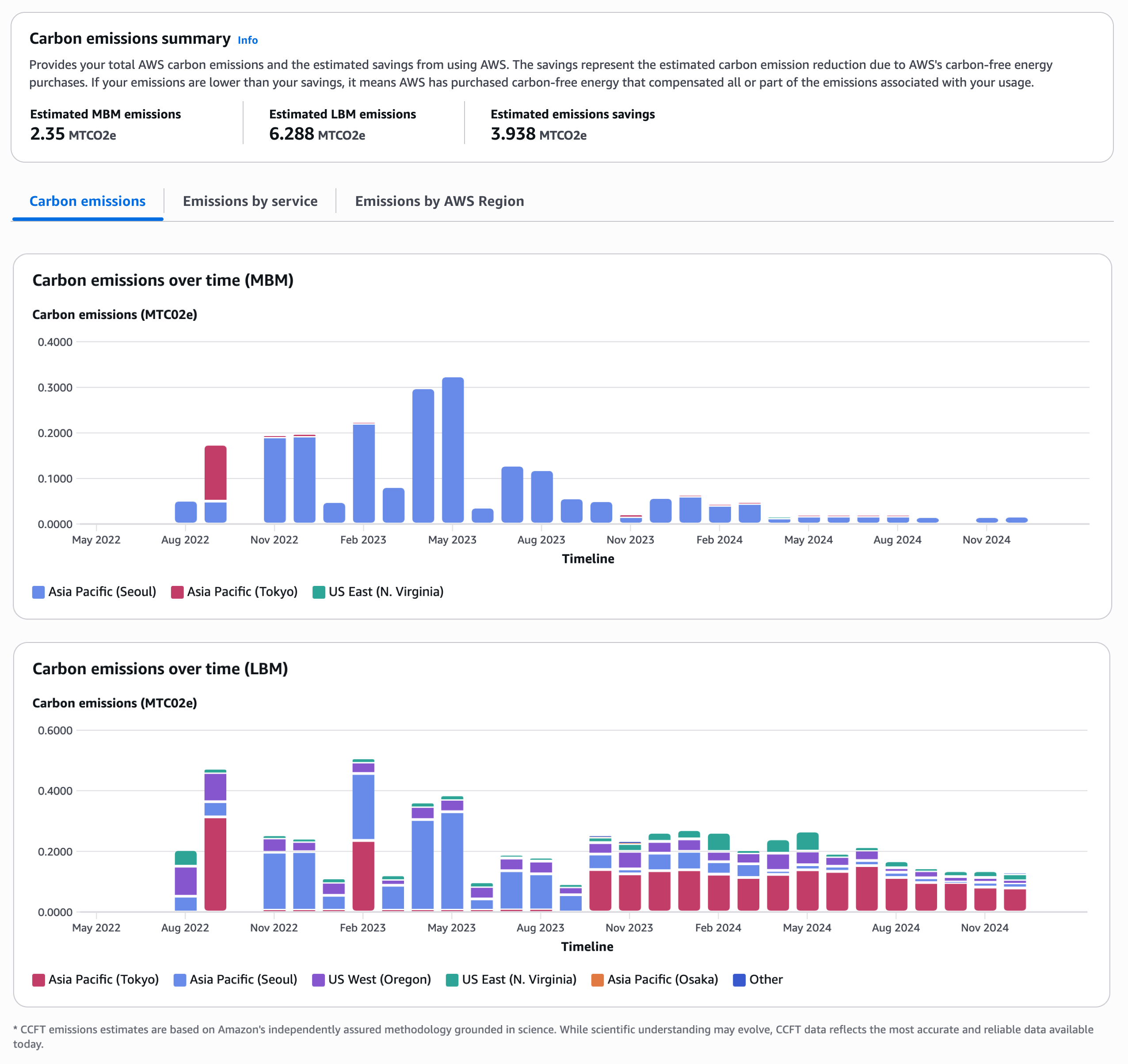Toggle Asia Pacific (Seoul) in MBM legend
The image size is (1128, 1064).
click(38, 592)
